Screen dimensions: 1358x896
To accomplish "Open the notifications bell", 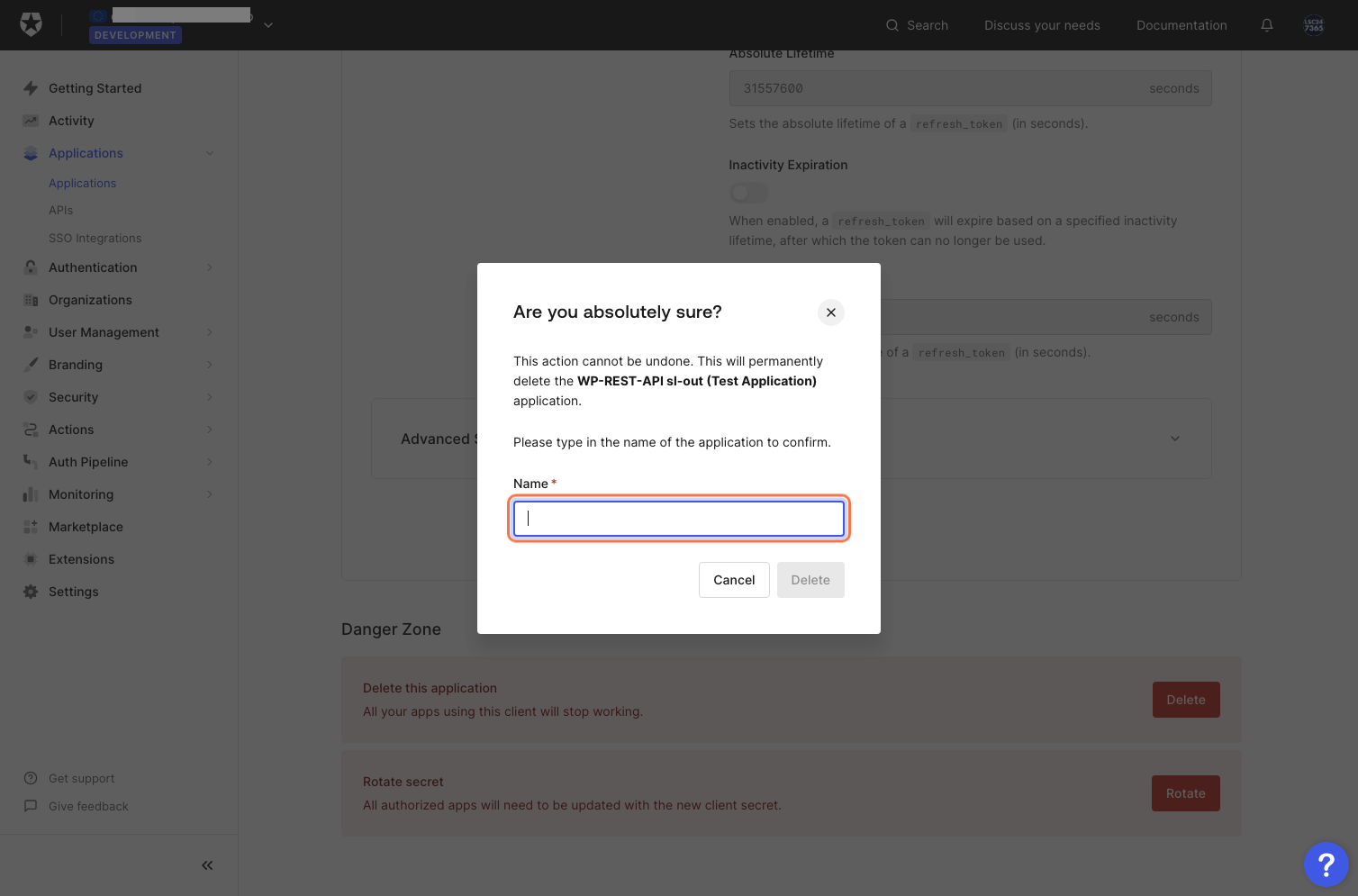I will pos(1267,25).
